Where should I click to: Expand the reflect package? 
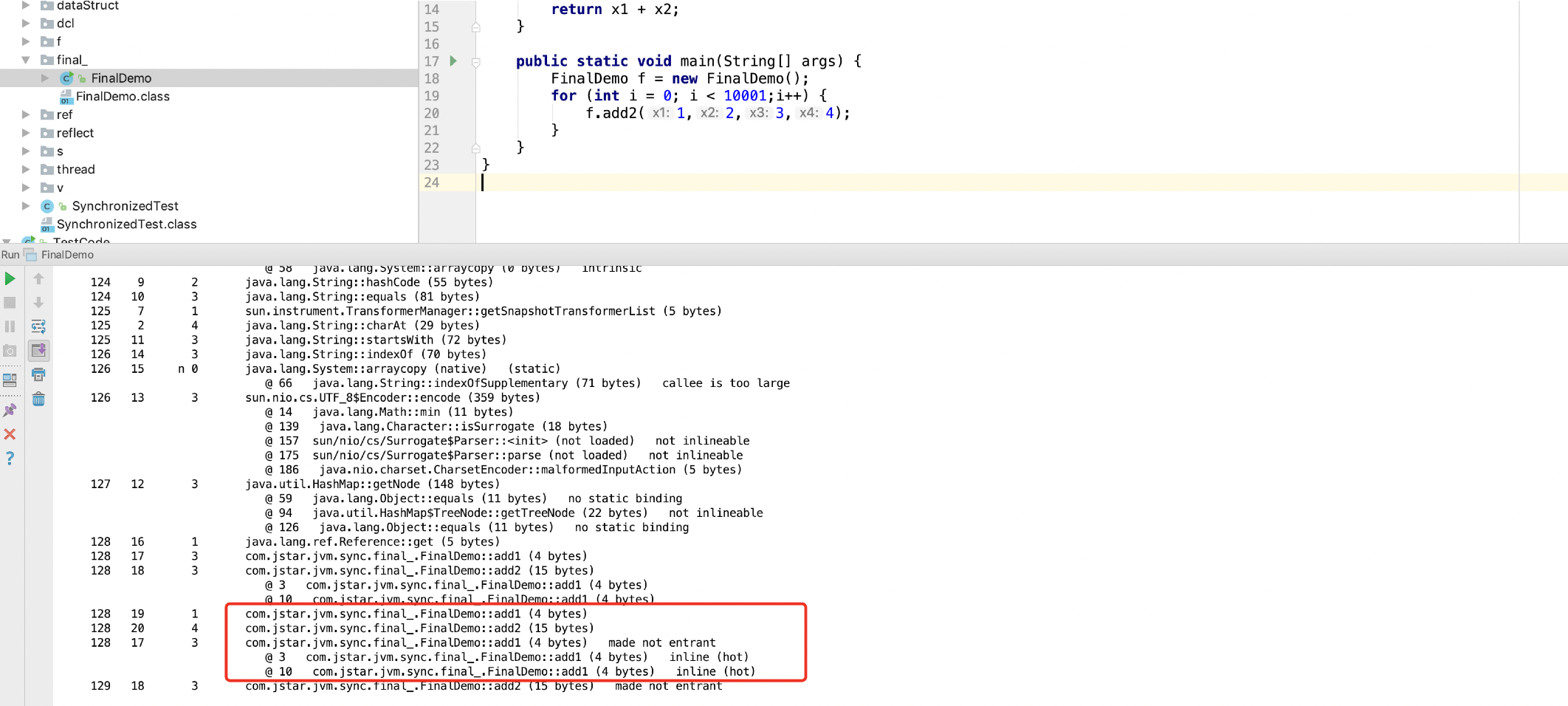tap(25, 133)
